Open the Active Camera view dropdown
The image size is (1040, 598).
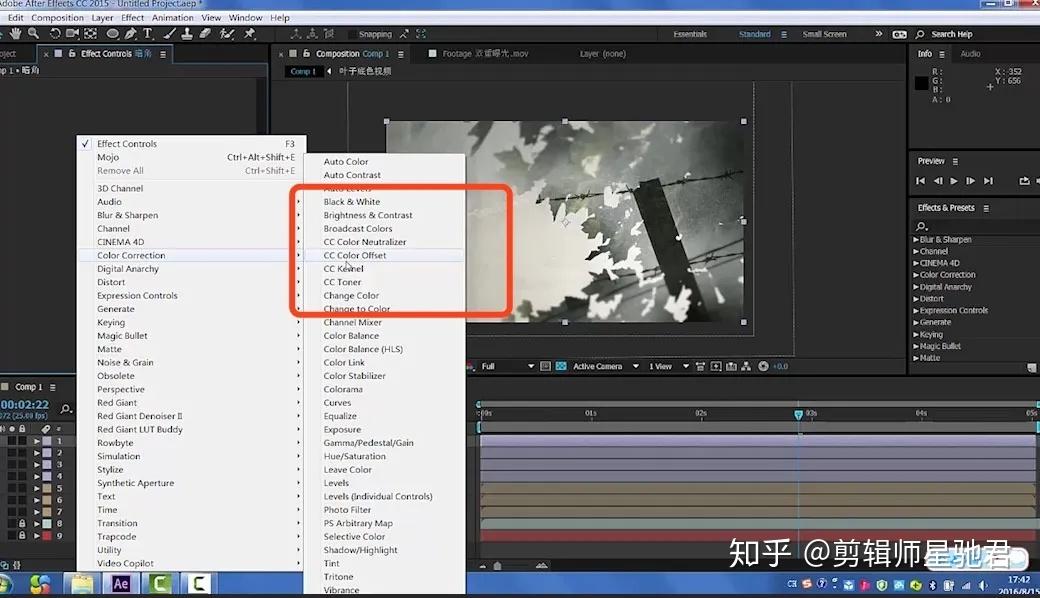click(x=606, y=366)
